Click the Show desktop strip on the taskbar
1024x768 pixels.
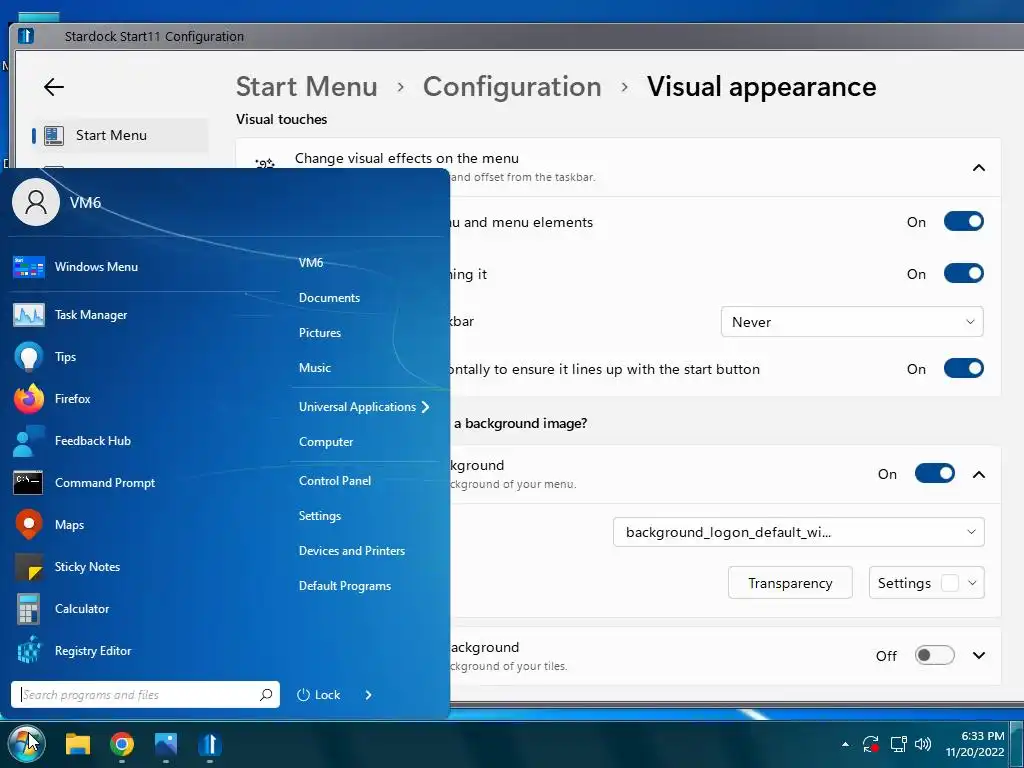pos(1017,744)
